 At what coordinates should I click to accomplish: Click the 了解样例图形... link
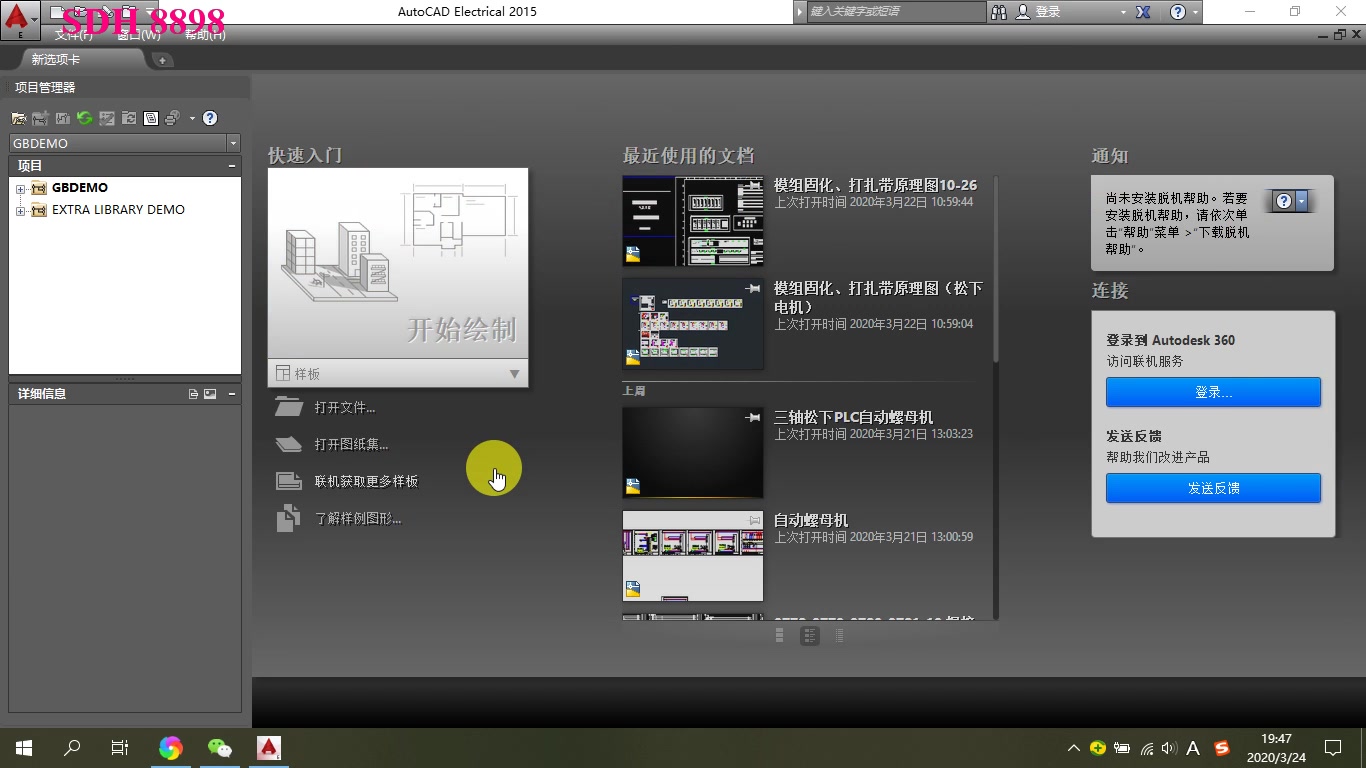pos(358,519)
